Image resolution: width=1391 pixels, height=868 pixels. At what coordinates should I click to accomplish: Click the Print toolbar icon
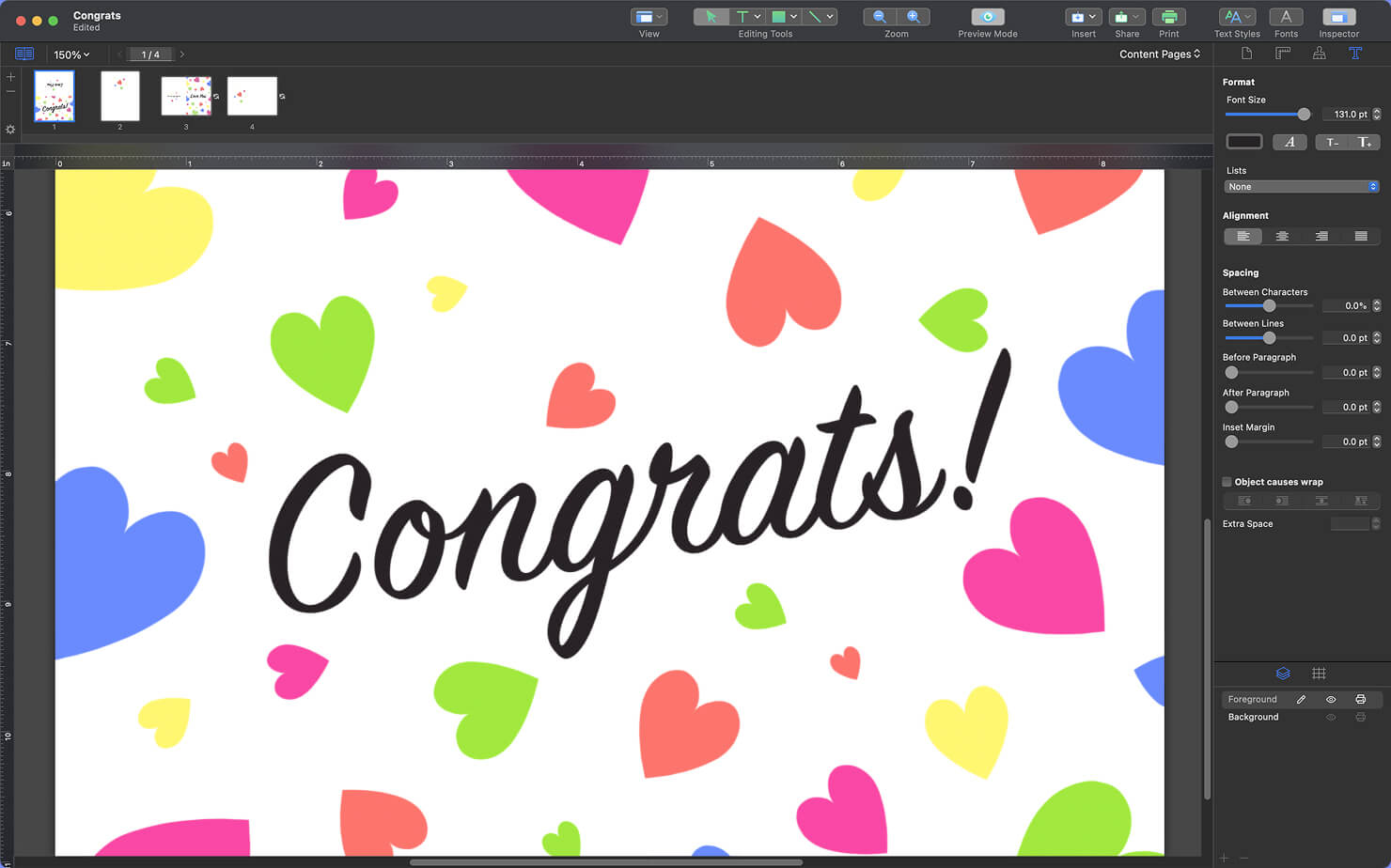point(1169,17)
